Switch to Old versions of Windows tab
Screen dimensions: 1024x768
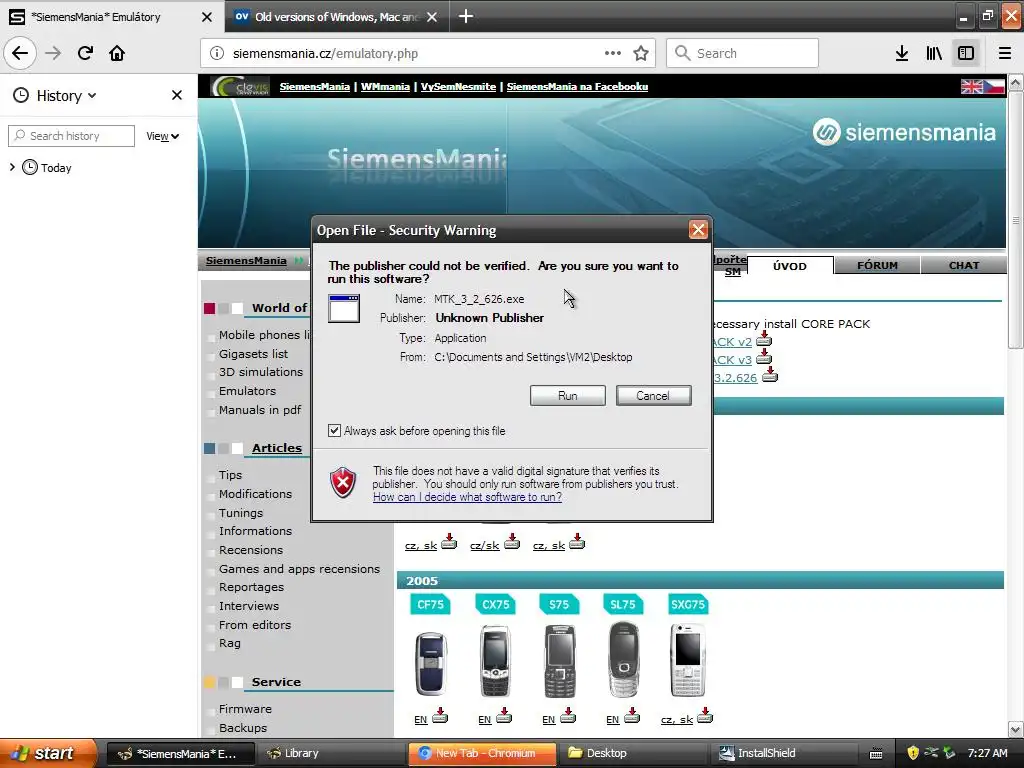click(x=336, y=17)
